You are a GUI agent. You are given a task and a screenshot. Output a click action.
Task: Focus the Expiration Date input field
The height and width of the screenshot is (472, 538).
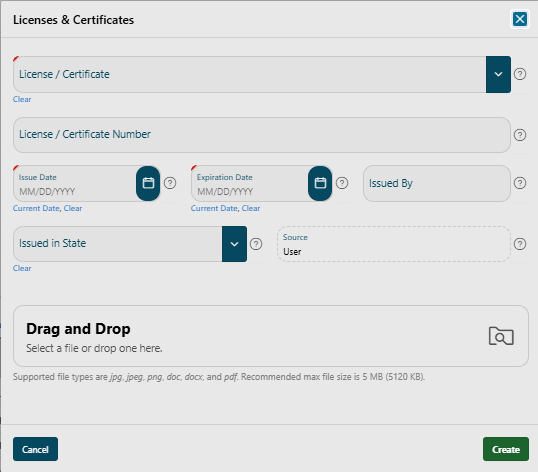point(250,184)
